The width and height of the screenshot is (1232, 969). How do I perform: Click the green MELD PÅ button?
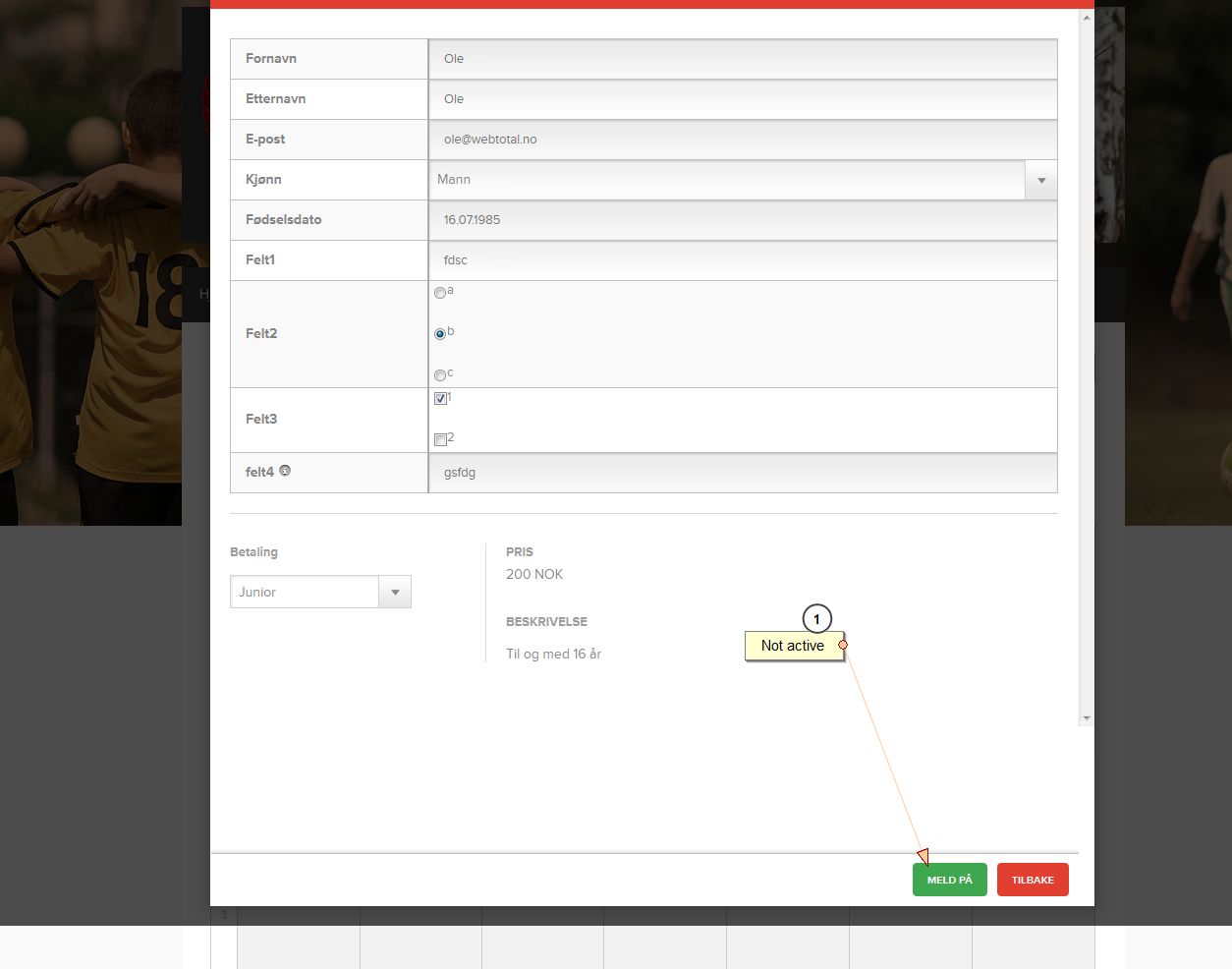(x=949, y=880)
